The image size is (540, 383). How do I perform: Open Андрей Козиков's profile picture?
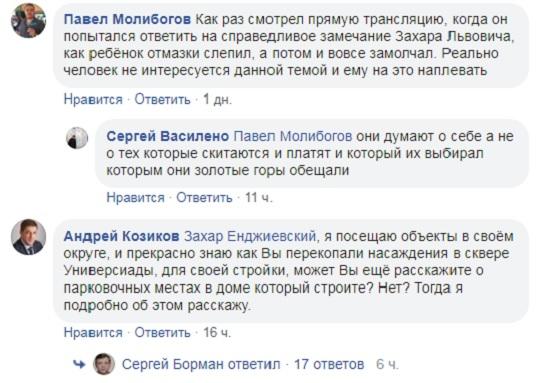(x=28, y=237)
